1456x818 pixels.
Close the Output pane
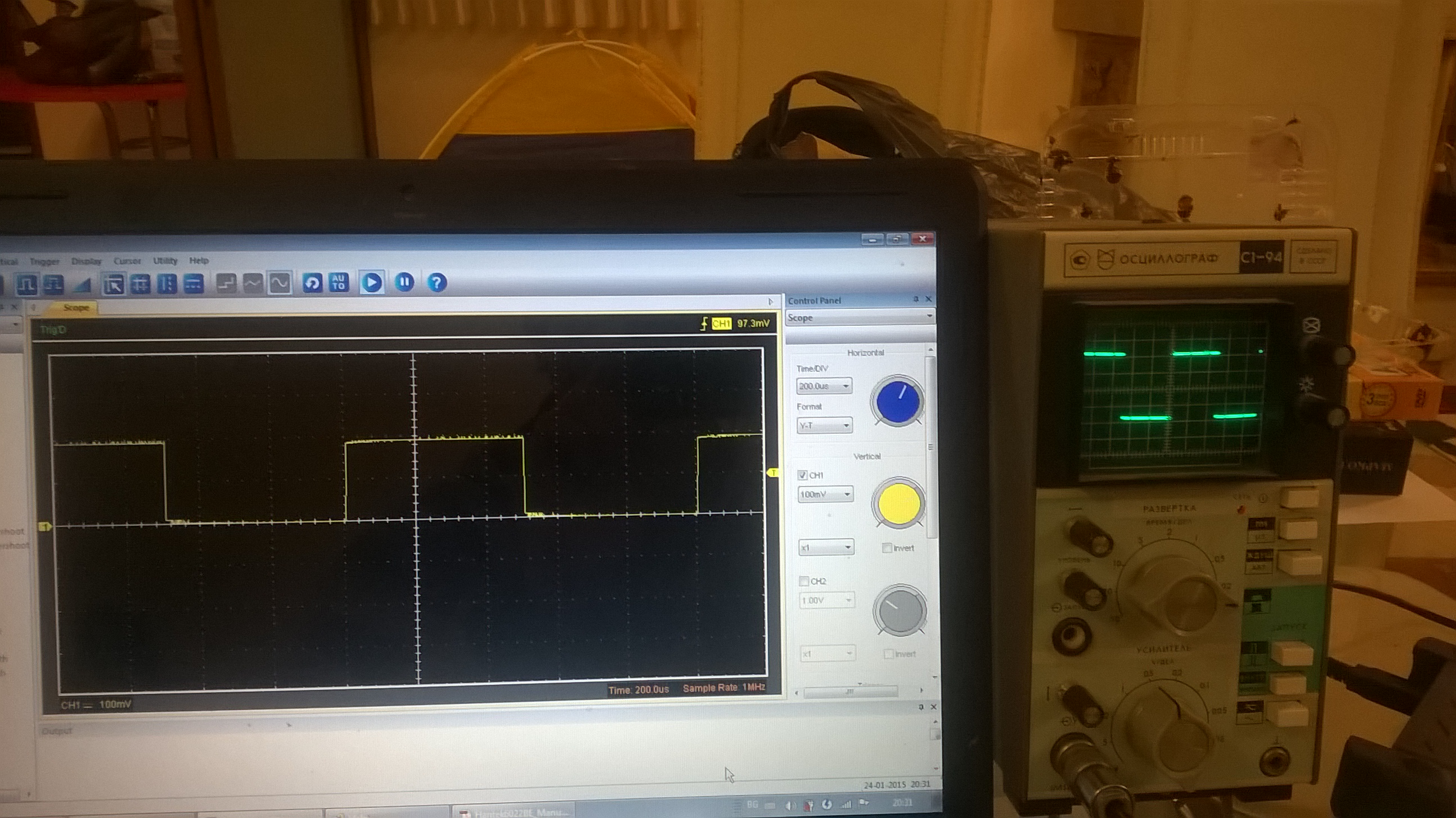[933, 707]
